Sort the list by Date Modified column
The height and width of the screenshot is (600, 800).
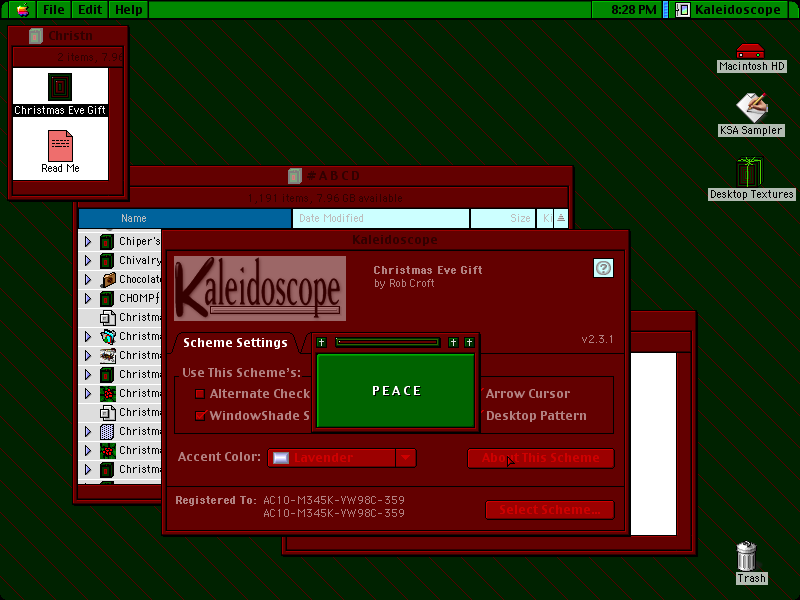pos(381,218)
